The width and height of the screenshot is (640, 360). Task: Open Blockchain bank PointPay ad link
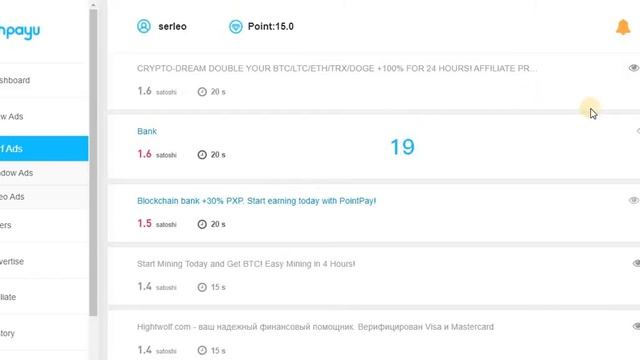(x=256, y=201)
